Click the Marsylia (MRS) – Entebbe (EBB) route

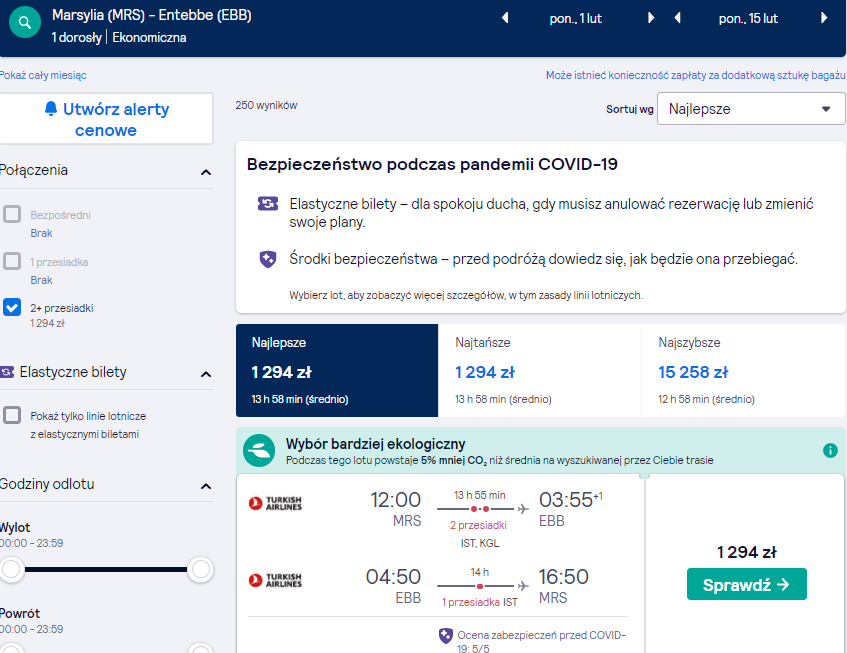[x=152, y=15]
